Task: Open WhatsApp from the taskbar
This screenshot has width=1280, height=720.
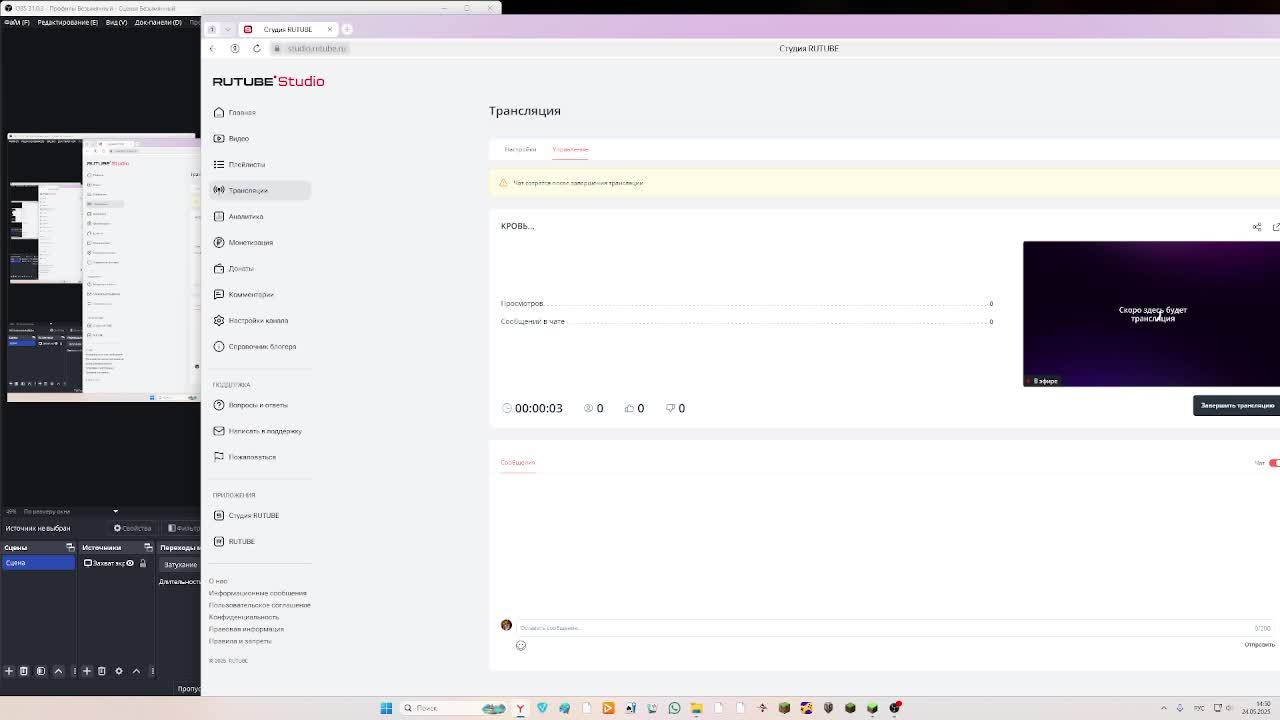Action: (674, 708)
